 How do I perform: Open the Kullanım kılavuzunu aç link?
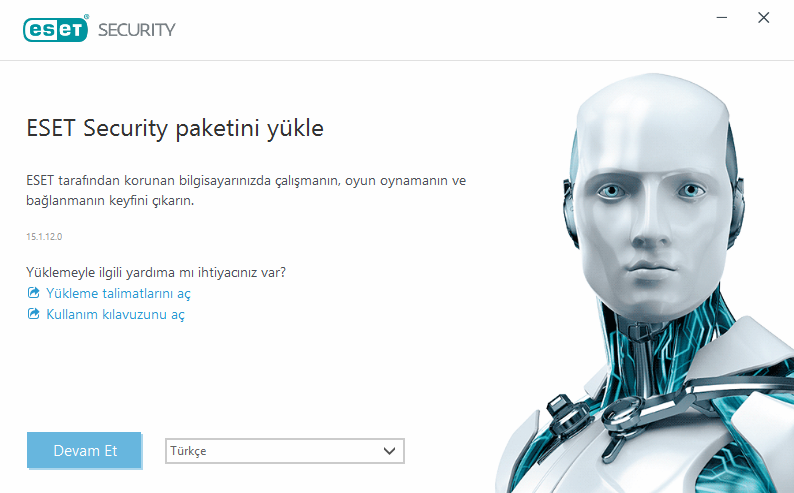[x=115, y=314]
